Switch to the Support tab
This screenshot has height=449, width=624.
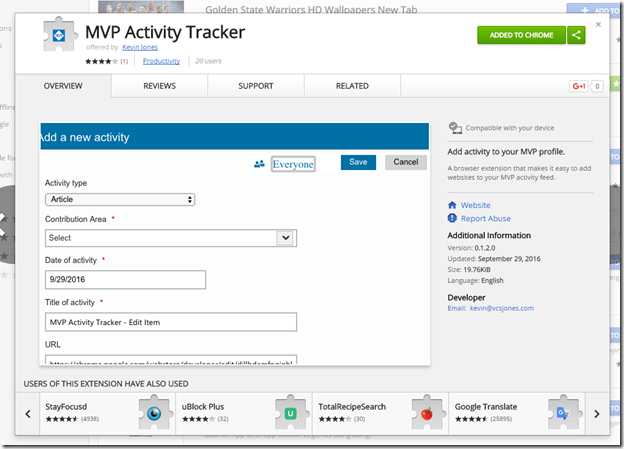[x=255, y=86]
